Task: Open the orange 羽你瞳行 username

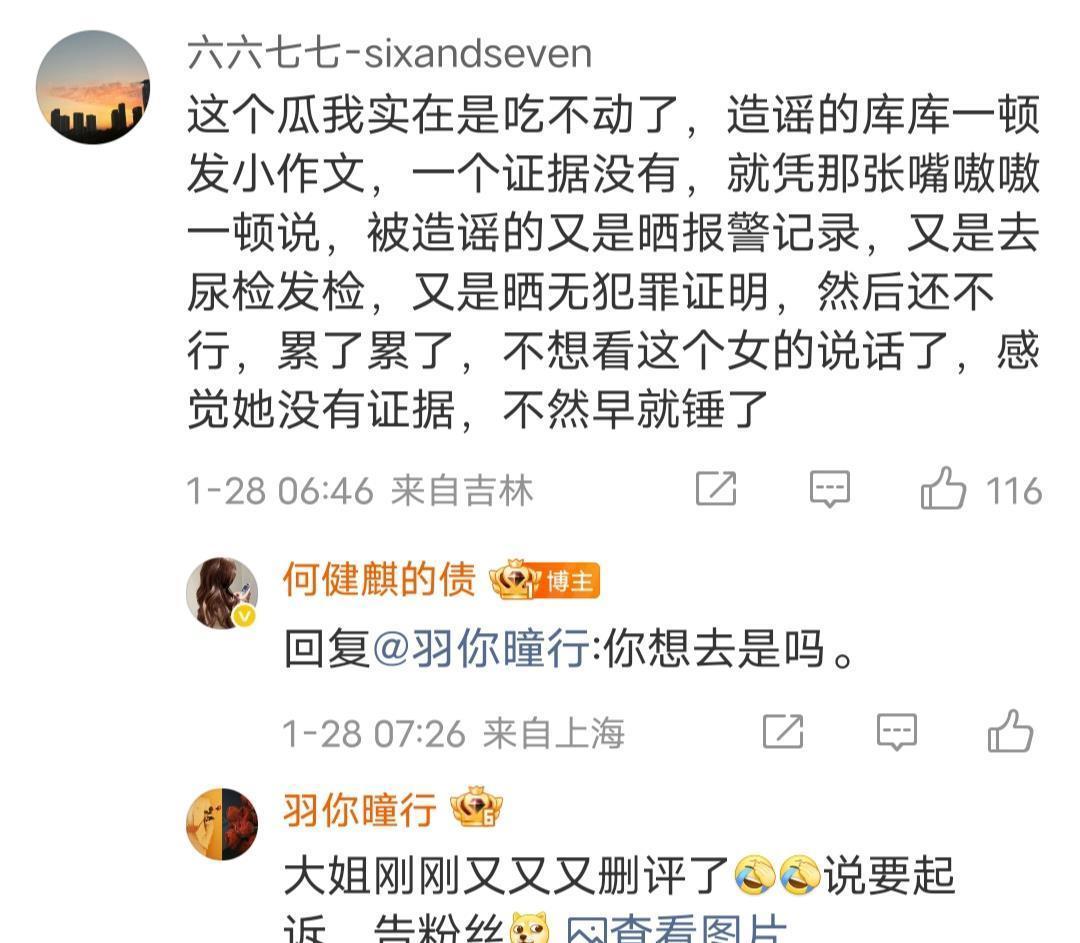Action: tap(360, 809)
